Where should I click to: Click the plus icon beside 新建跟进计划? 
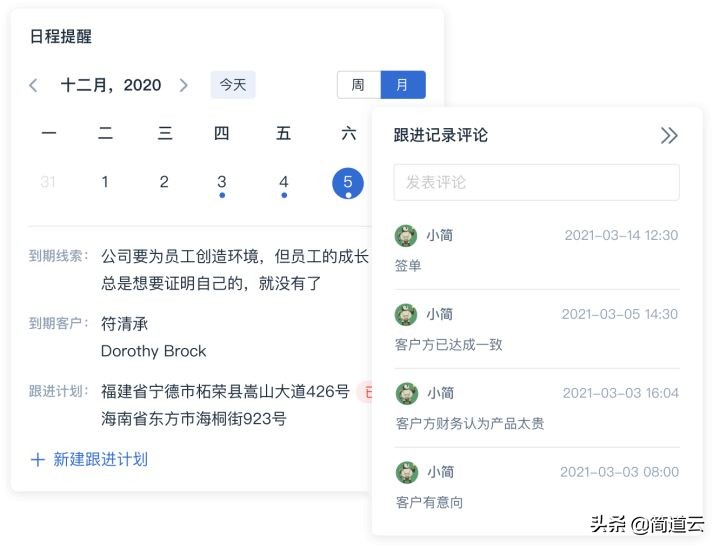pos(38,459)
